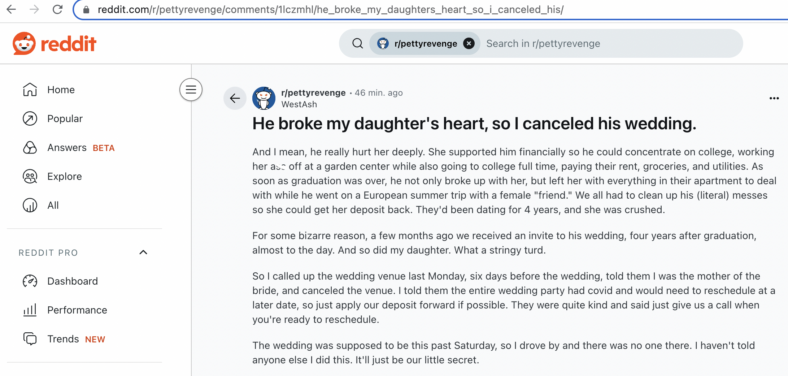This screenshot has width=788, height=376.
Task: Open the Home sidebar icon
Action: (30, 89)
